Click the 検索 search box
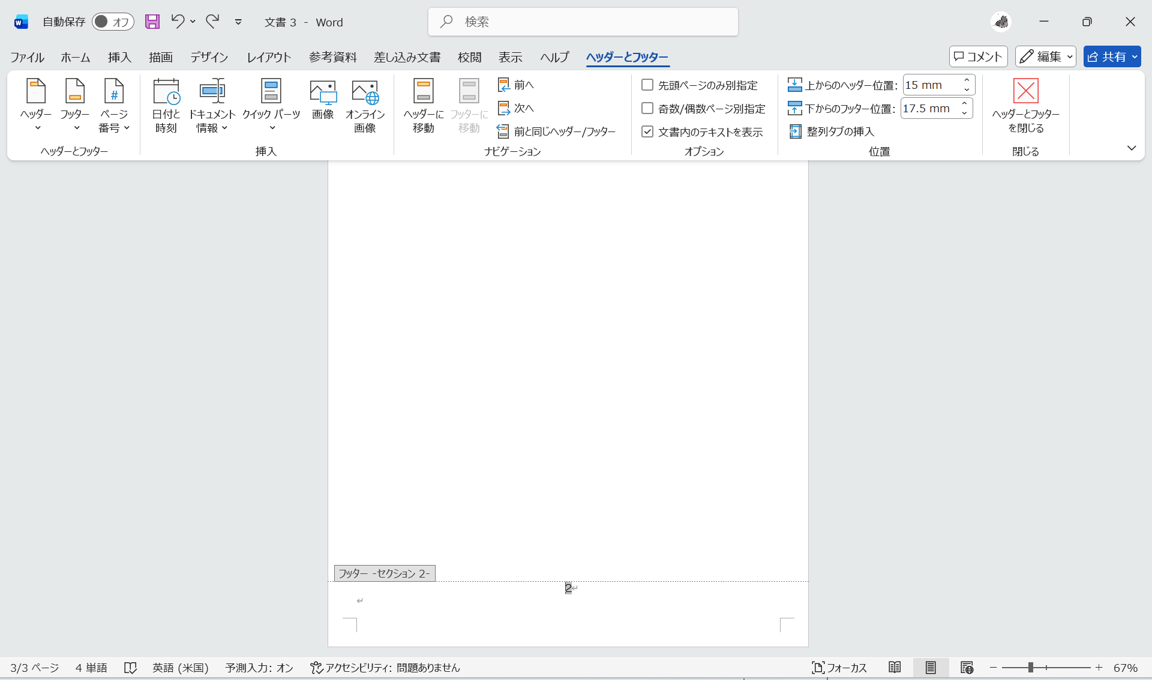The width and height of the screenshot is (1152, 680). click(583, 22)
